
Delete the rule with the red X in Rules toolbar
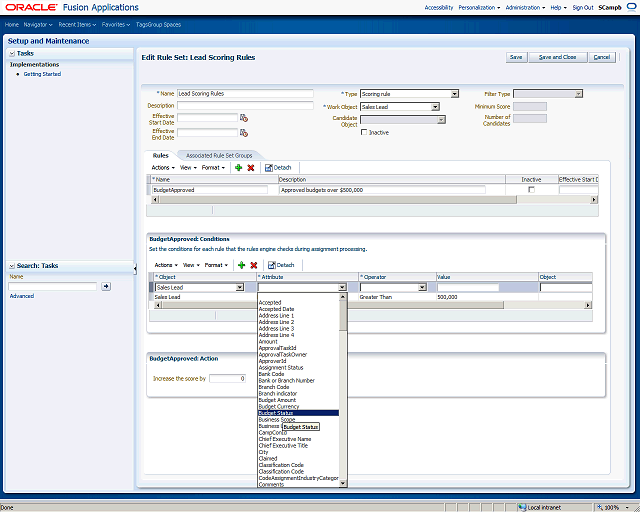pos(251,167)
